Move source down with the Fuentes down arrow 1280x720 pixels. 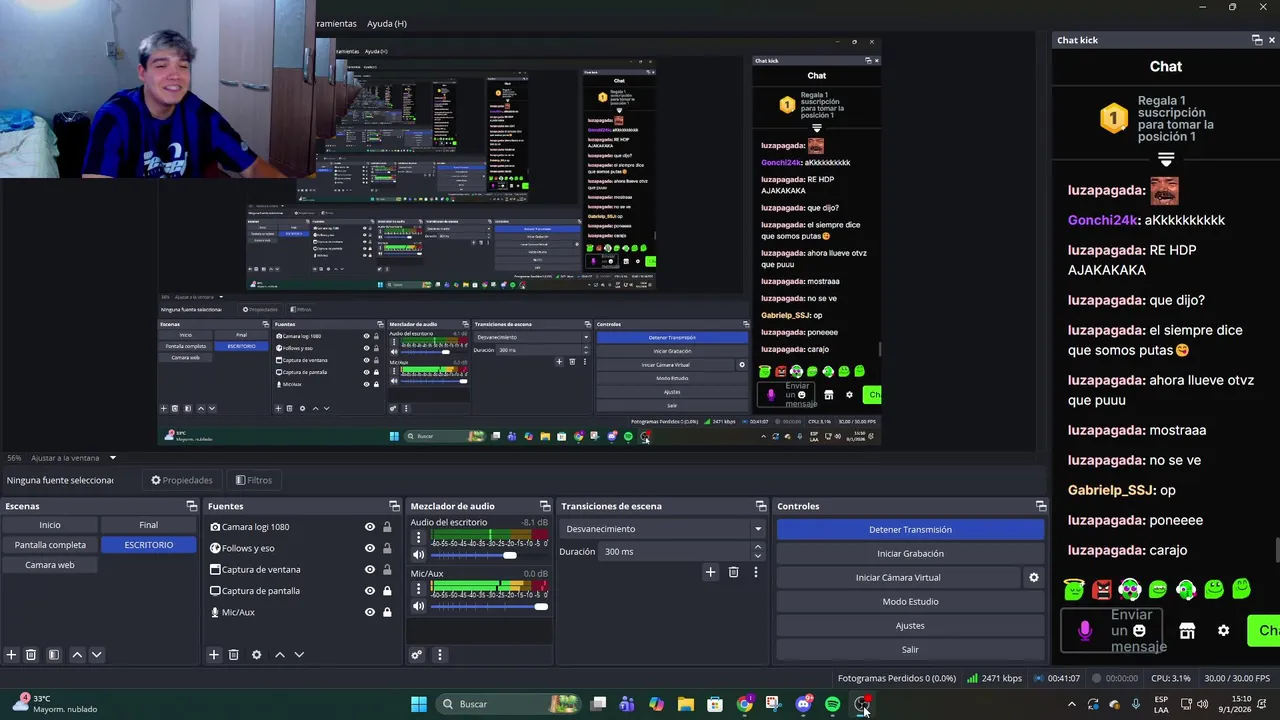point(298,655)
